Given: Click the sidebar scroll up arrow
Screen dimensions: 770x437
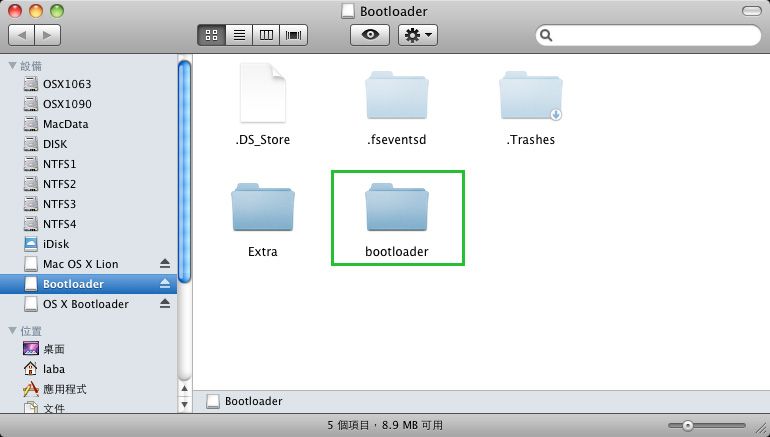Looking at the screenshot, I should coord(185,389).
